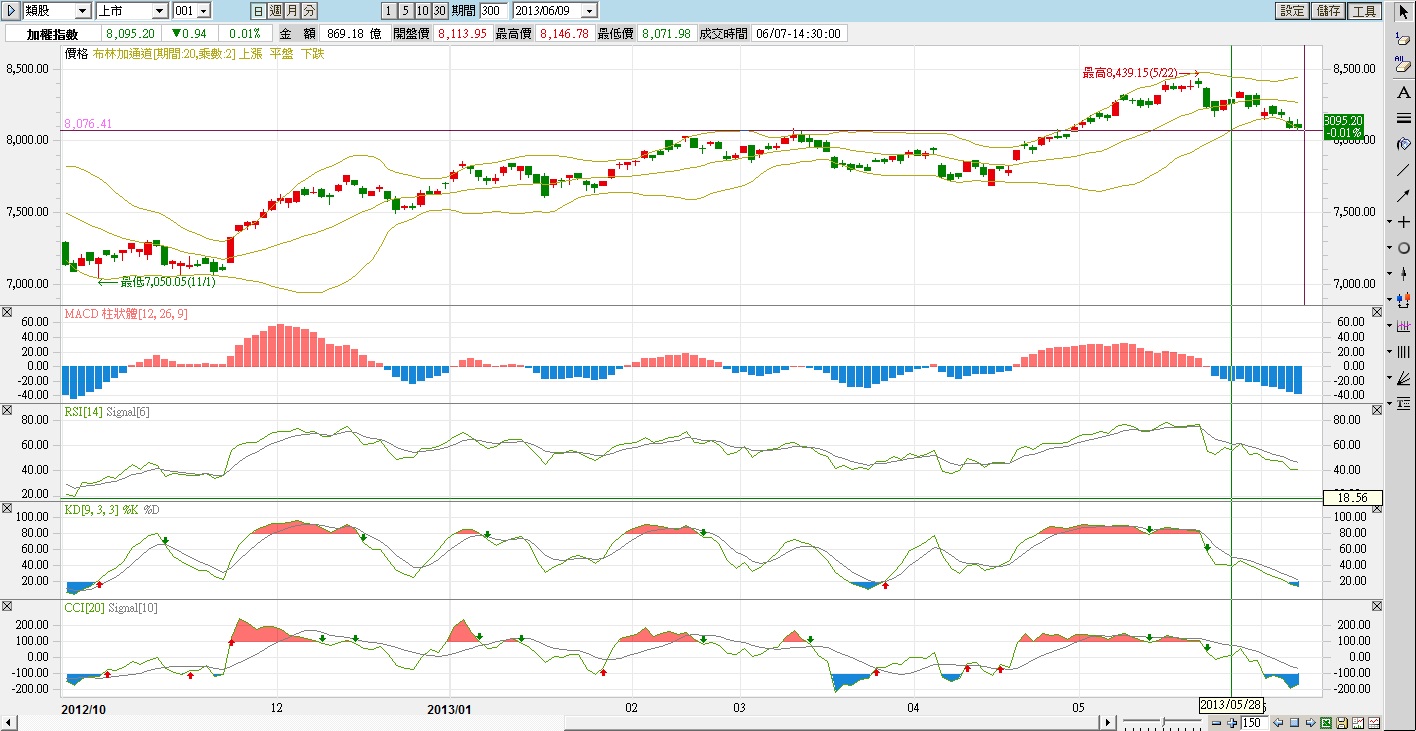Open the 2013/06/09 date dropdown
Viewport: 1416px width, 731px height.
(589, 11)
